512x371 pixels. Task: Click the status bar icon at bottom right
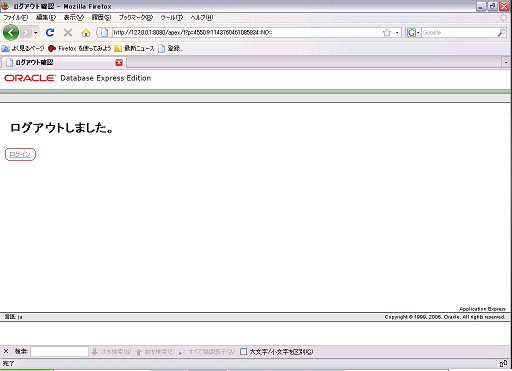pyautogui.click(x=503, y=364)
